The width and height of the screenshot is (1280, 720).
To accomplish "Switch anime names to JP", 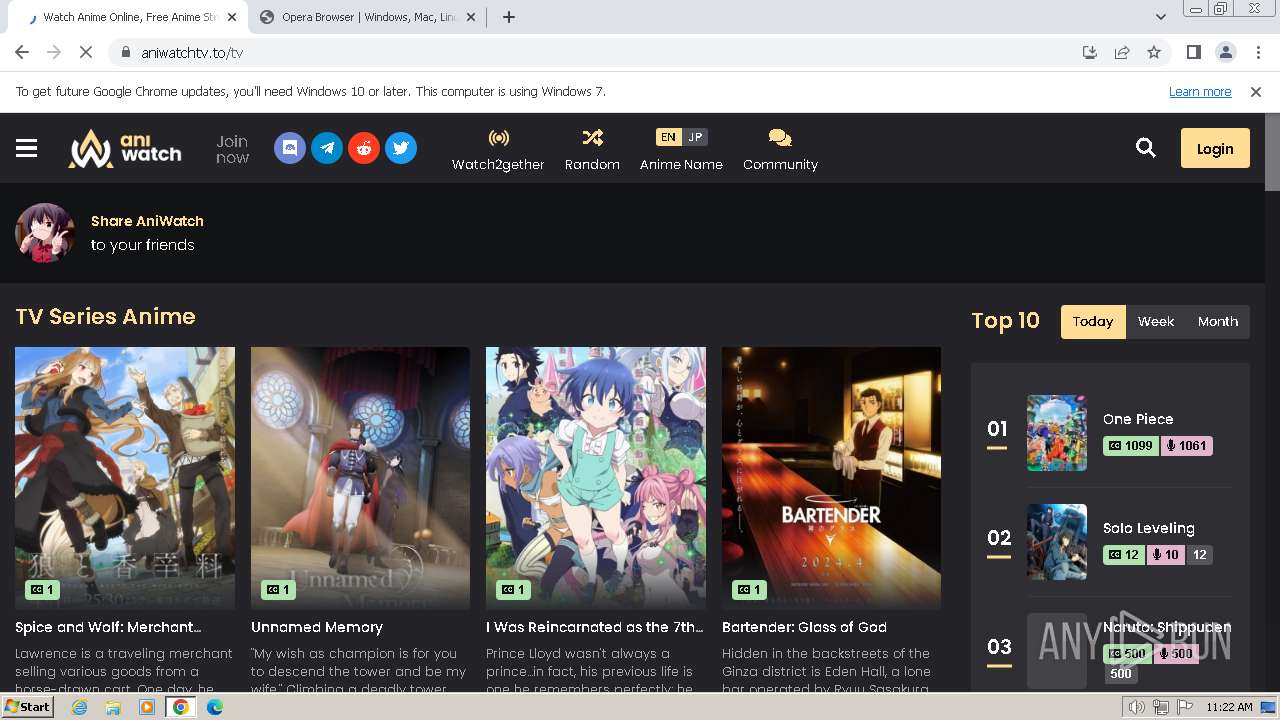I will (695, 137).
